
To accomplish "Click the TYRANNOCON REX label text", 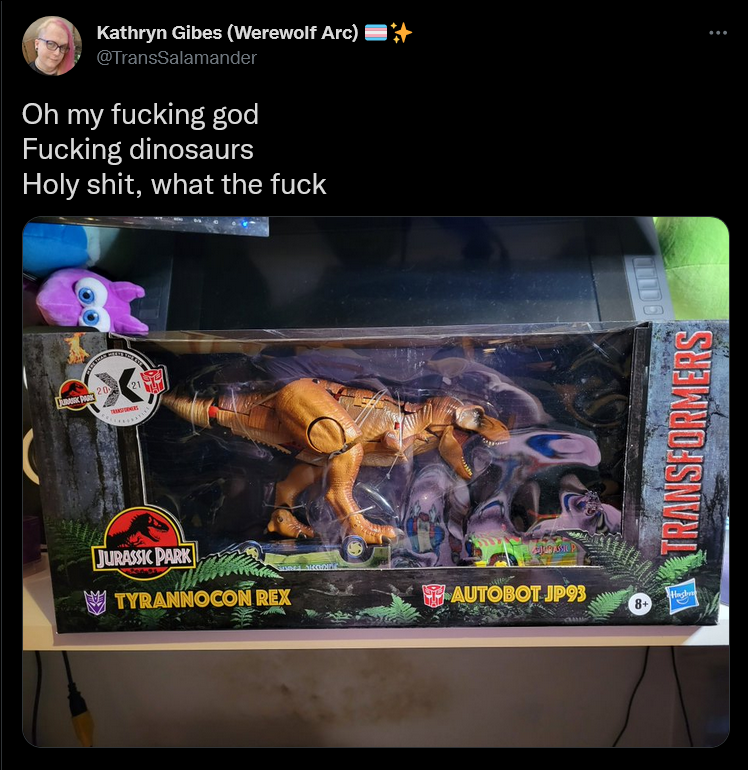I will [x=203, y=599].
